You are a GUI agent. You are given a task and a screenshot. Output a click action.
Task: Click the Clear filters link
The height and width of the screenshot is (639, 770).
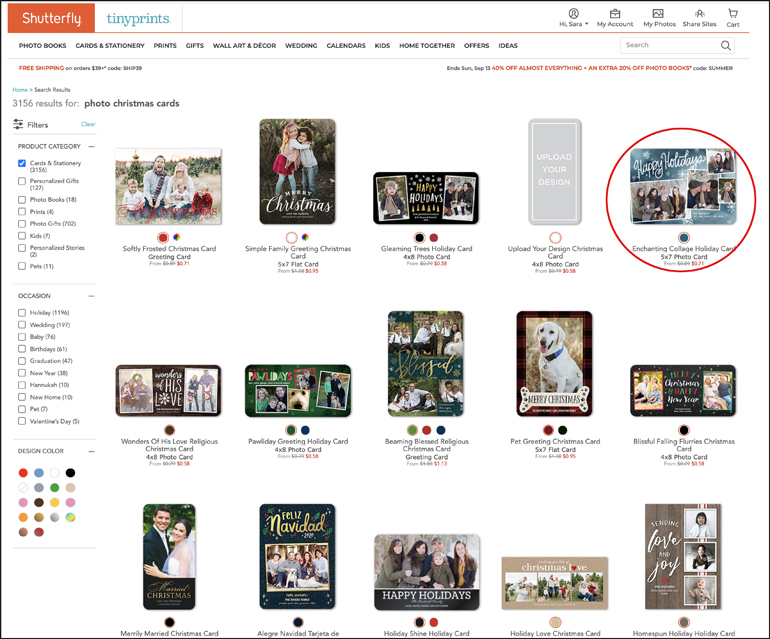[88, 125]
